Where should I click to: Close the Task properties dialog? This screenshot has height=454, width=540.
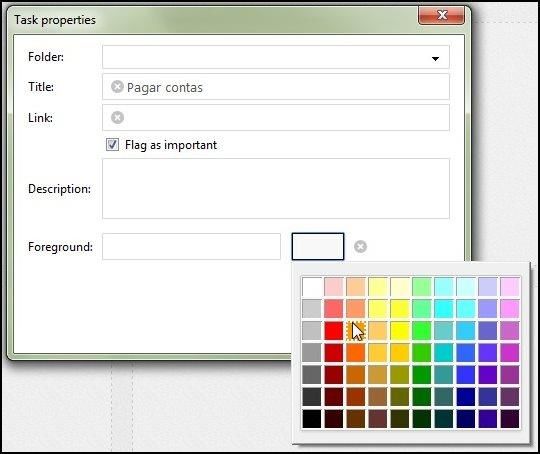tap(442, 15)
